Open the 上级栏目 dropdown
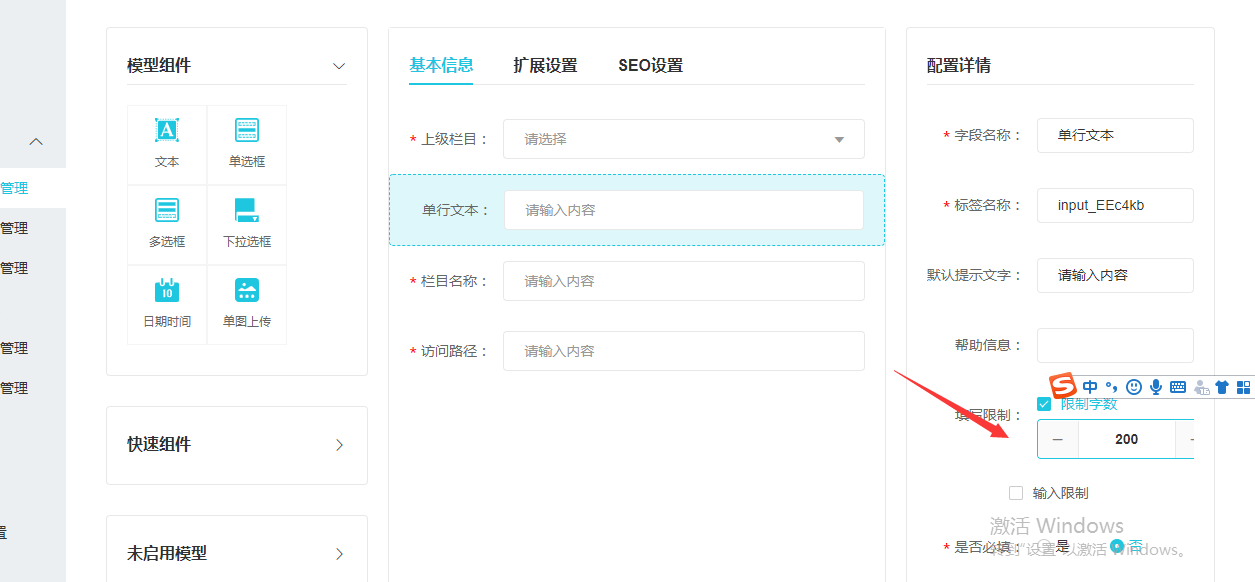Viewport: 1255px width, 582px height. (x=684, y=139)
